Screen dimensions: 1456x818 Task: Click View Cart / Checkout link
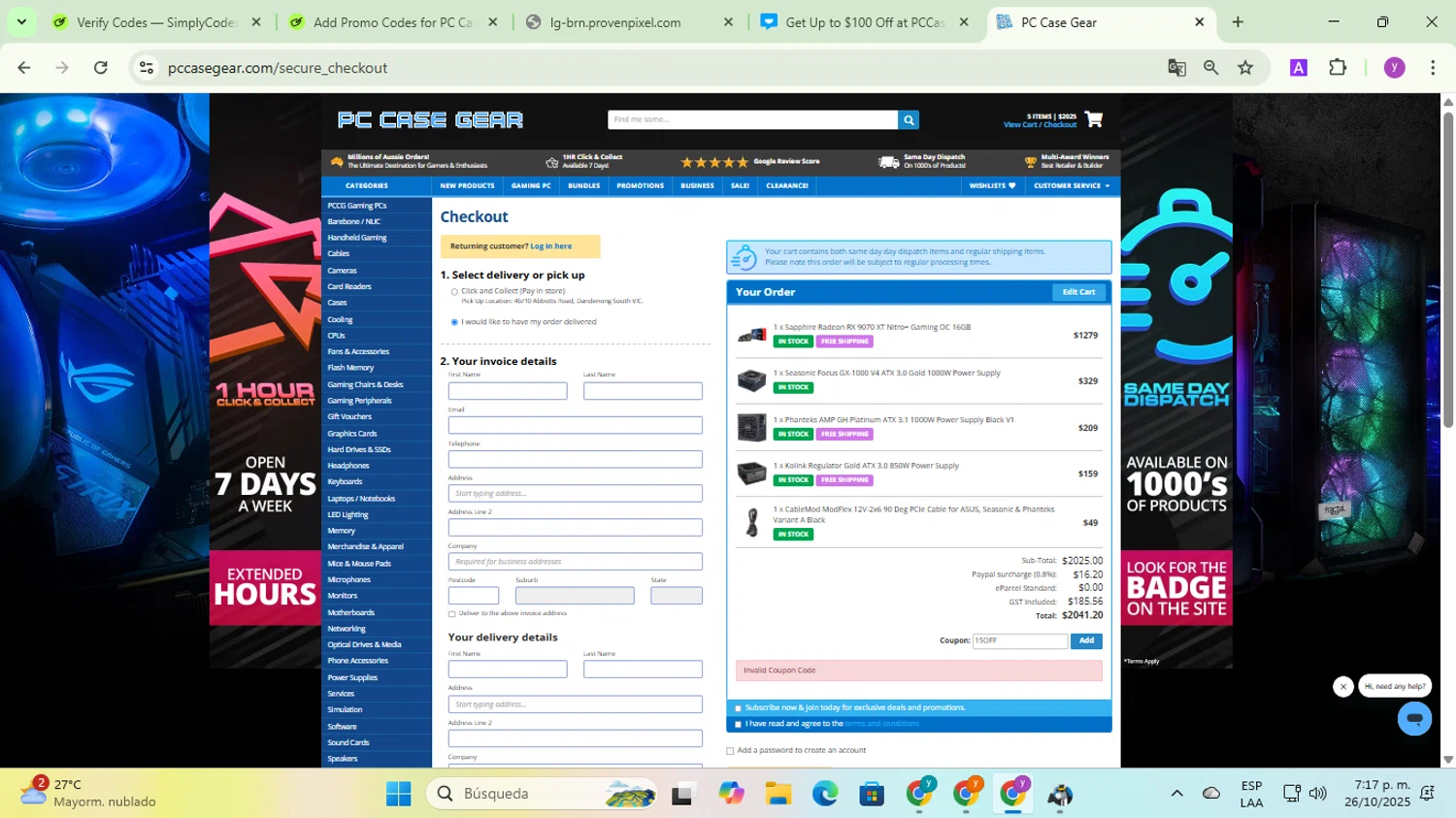1040,125
